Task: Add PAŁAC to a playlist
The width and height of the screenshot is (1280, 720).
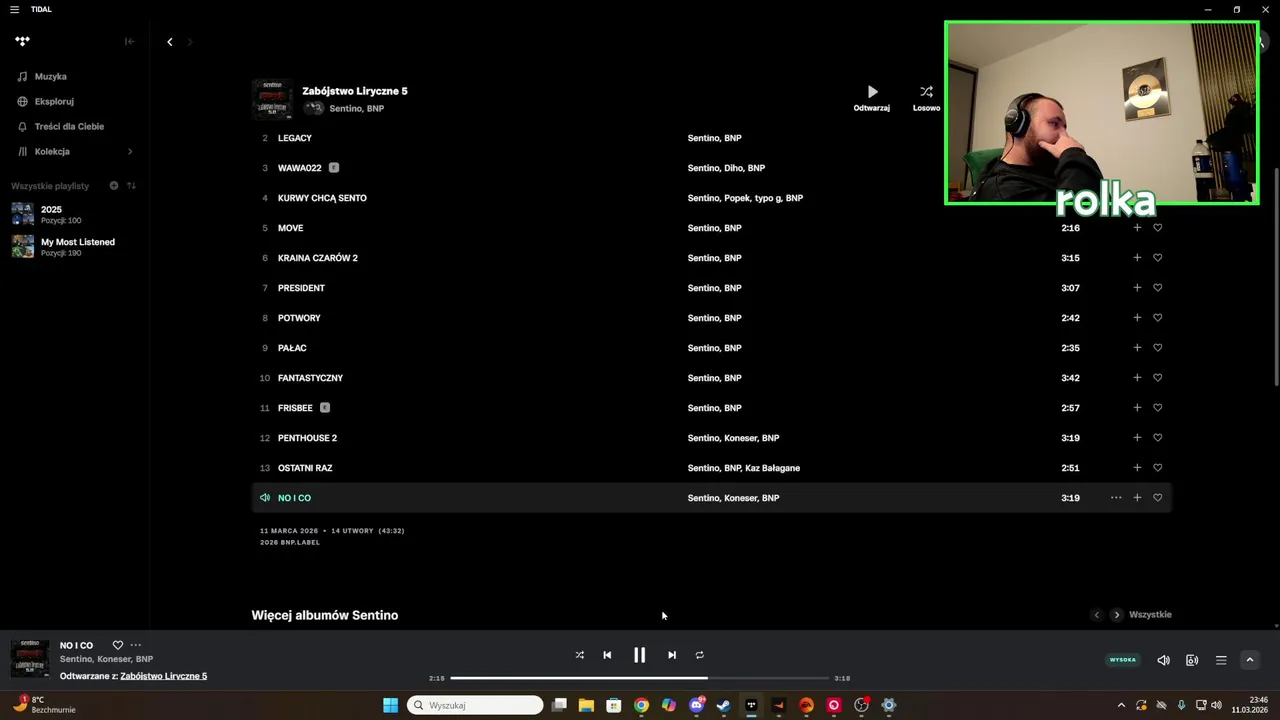Action: tap(1137, 348)
